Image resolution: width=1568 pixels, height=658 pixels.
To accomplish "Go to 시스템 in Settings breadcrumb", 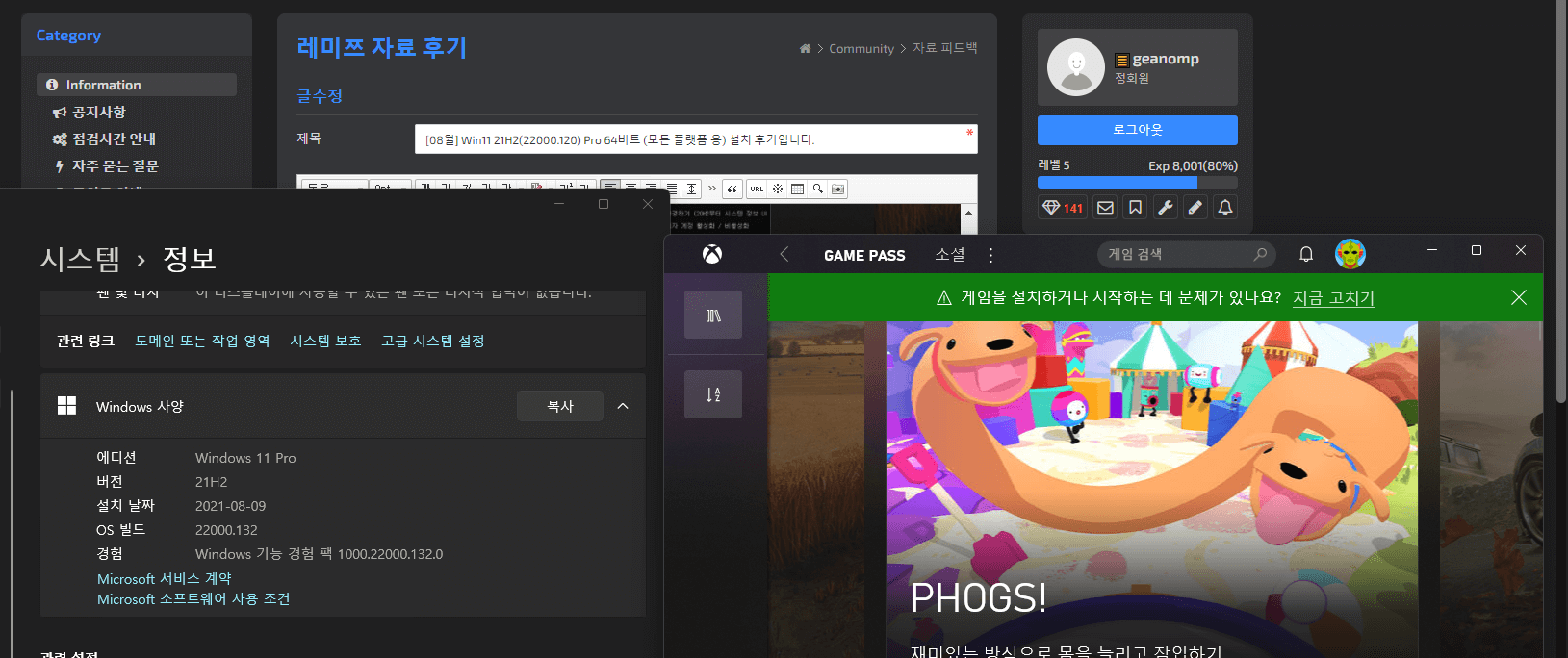I will pyautogui.click(x=80, y=258).
